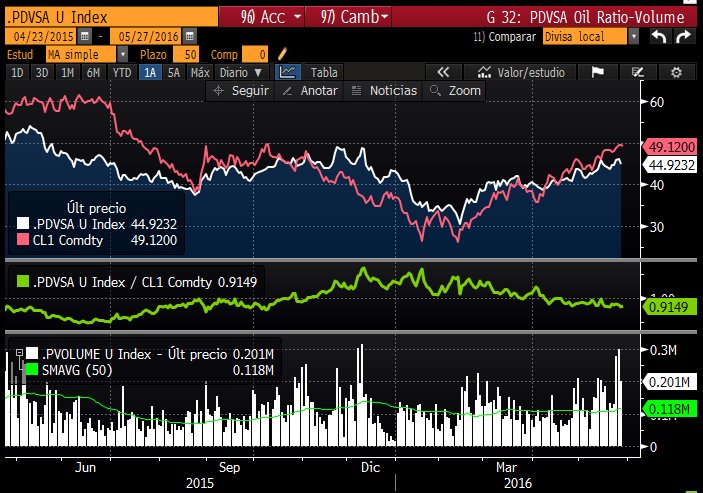Collapse panel with double left chevron
This screenshot has width=703, height=493.
point(443,72)
